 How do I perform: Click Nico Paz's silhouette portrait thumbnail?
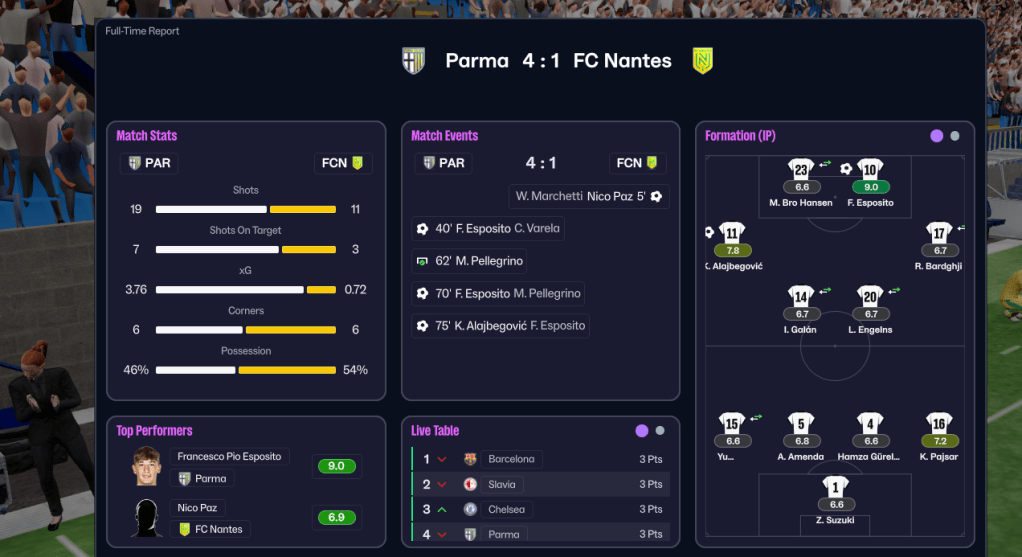point(147,518)
